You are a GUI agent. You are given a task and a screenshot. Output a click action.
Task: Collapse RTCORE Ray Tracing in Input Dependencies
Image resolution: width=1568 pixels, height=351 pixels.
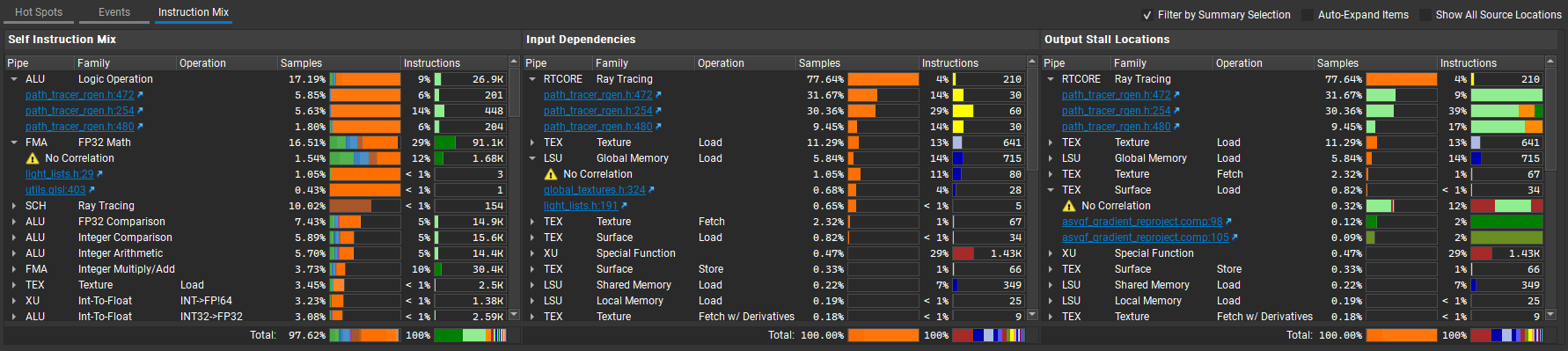[532, 79]
